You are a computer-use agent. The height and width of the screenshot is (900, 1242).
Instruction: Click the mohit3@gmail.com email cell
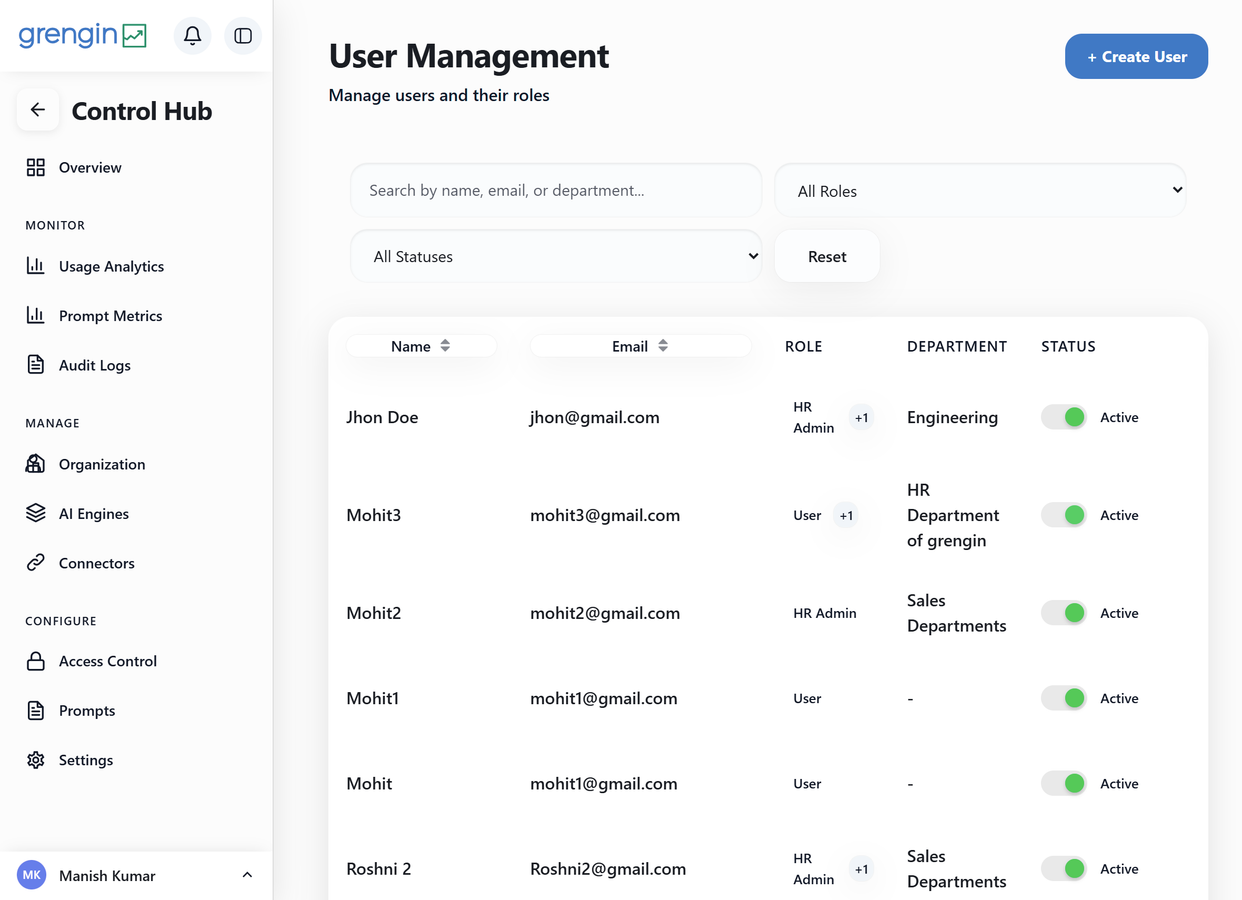(605, 515)
